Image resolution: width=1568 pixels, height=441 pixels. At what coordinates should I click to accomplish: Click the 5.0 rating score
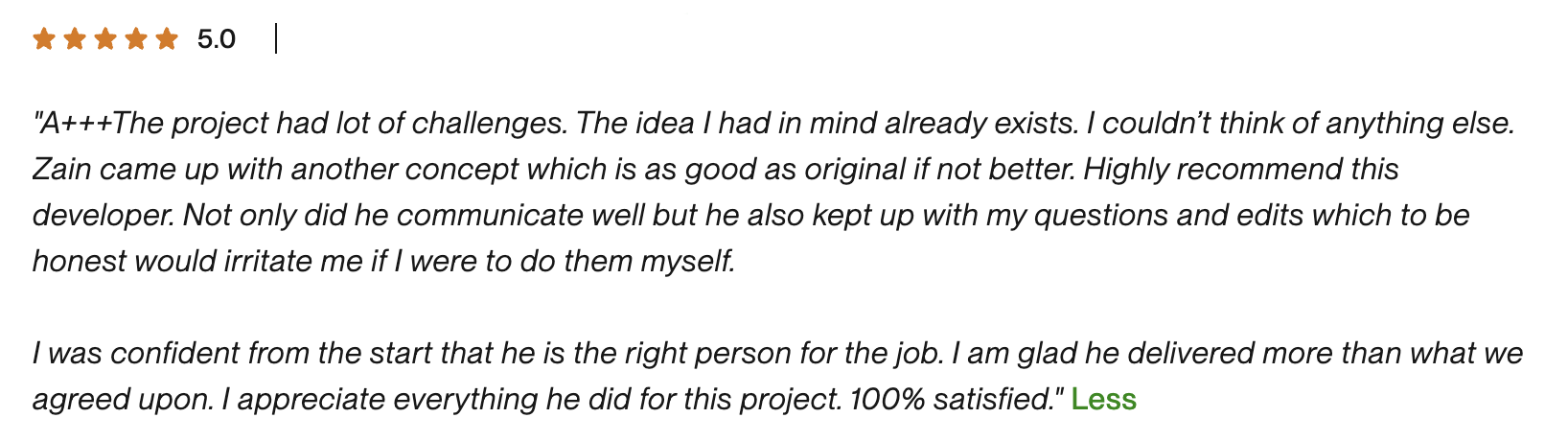(x=217, y=39)
